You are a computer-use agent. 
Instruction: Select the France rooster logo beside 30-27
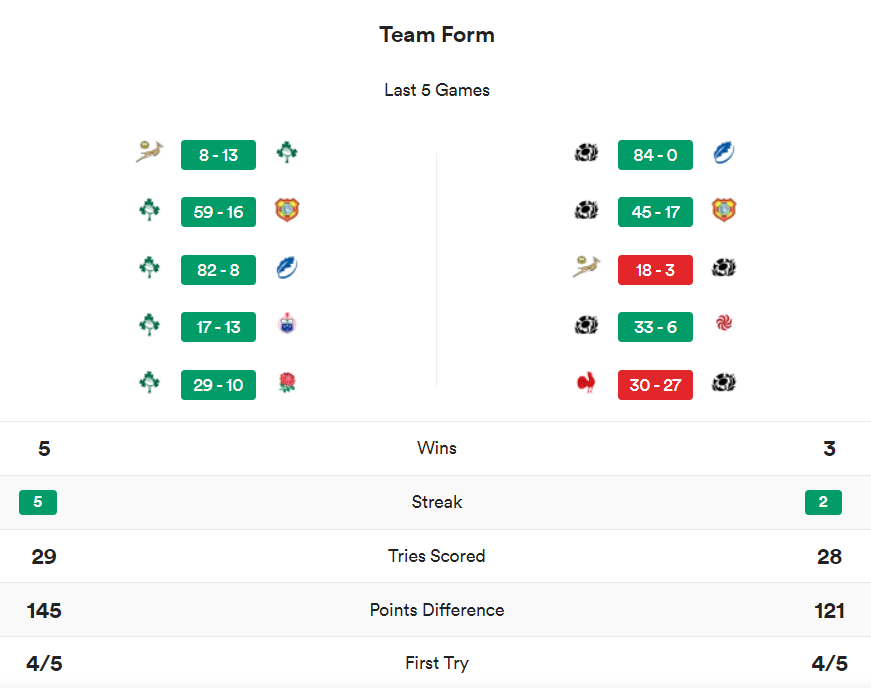pos(586,384)
